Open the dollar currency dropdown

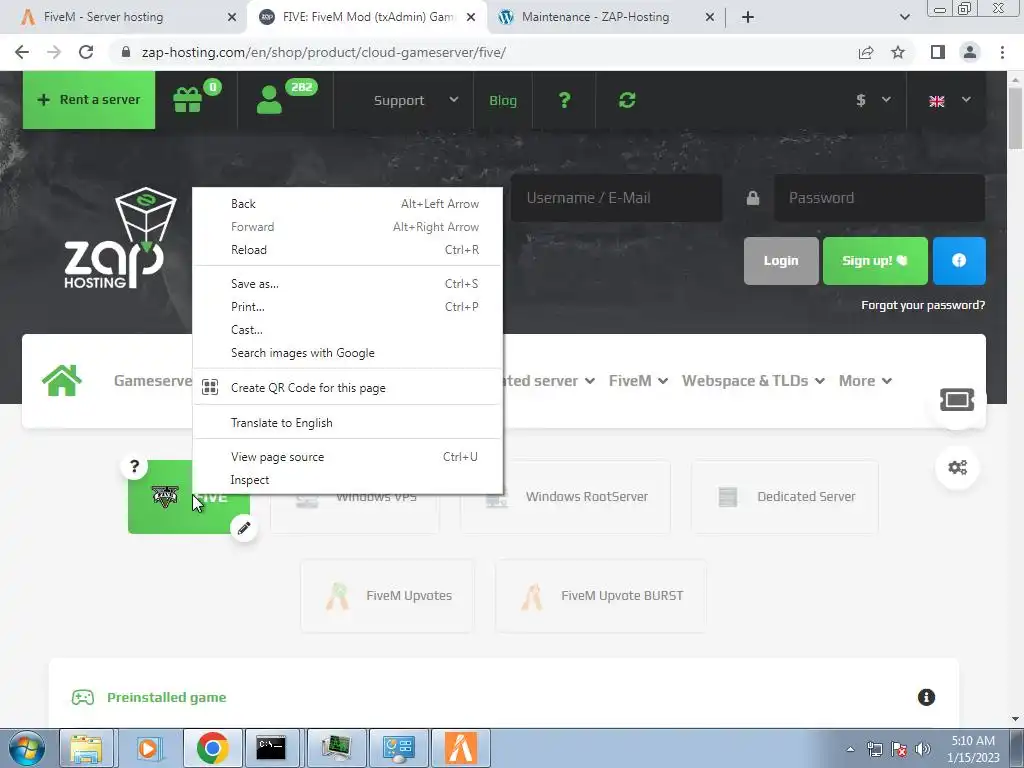[873, 100]
